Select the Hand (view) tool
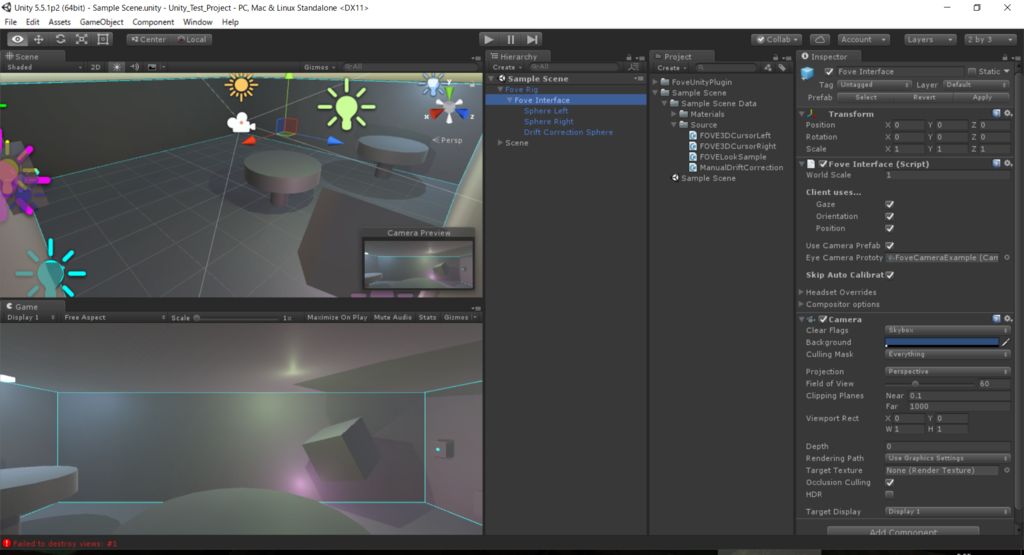1024x555 pixels. [17, 39]
